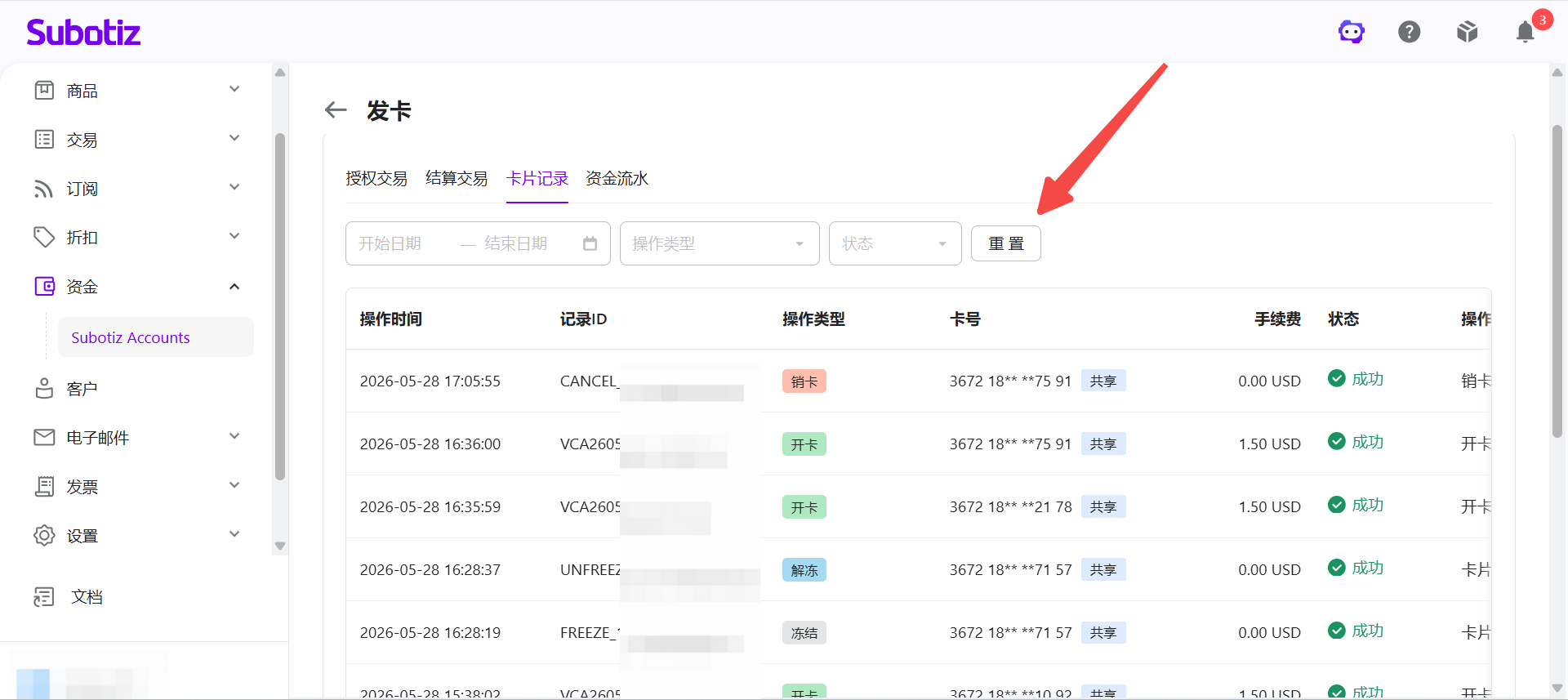The image size is (1568, 700).
Task: Click the 冻结 operation type tag
Action: tap(804, 633)
